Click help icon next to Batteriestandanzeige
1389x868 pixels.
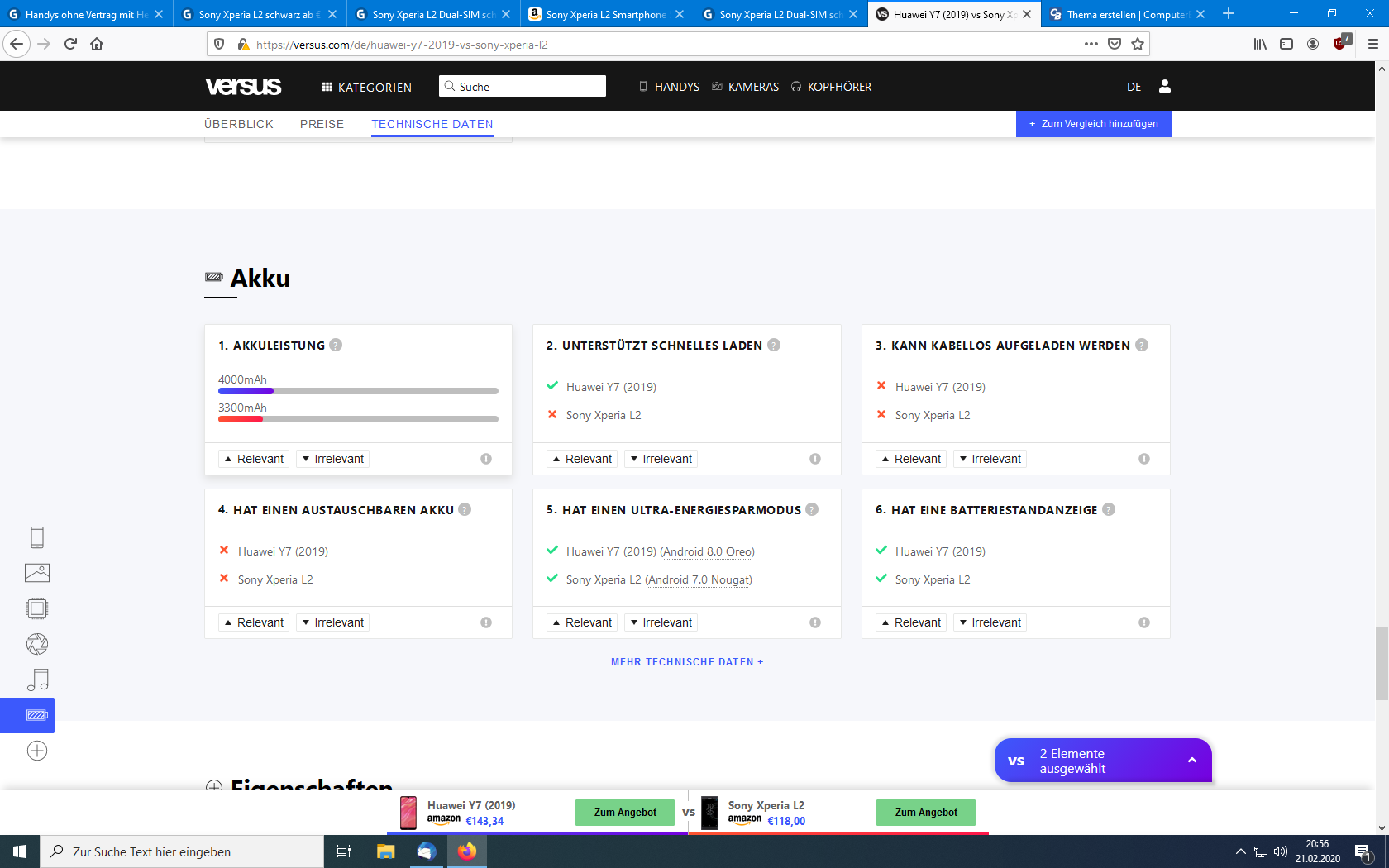click(x=1109, y=509)
